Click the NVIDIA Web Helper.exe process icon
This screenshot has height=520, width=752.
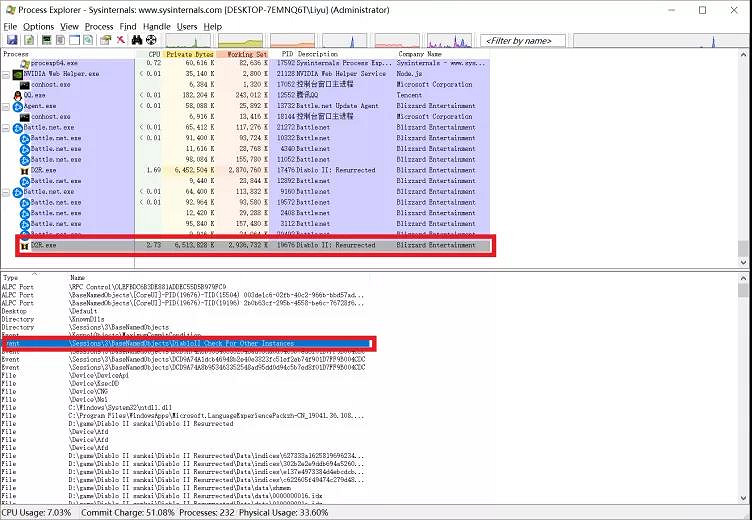tap(16, 74)
